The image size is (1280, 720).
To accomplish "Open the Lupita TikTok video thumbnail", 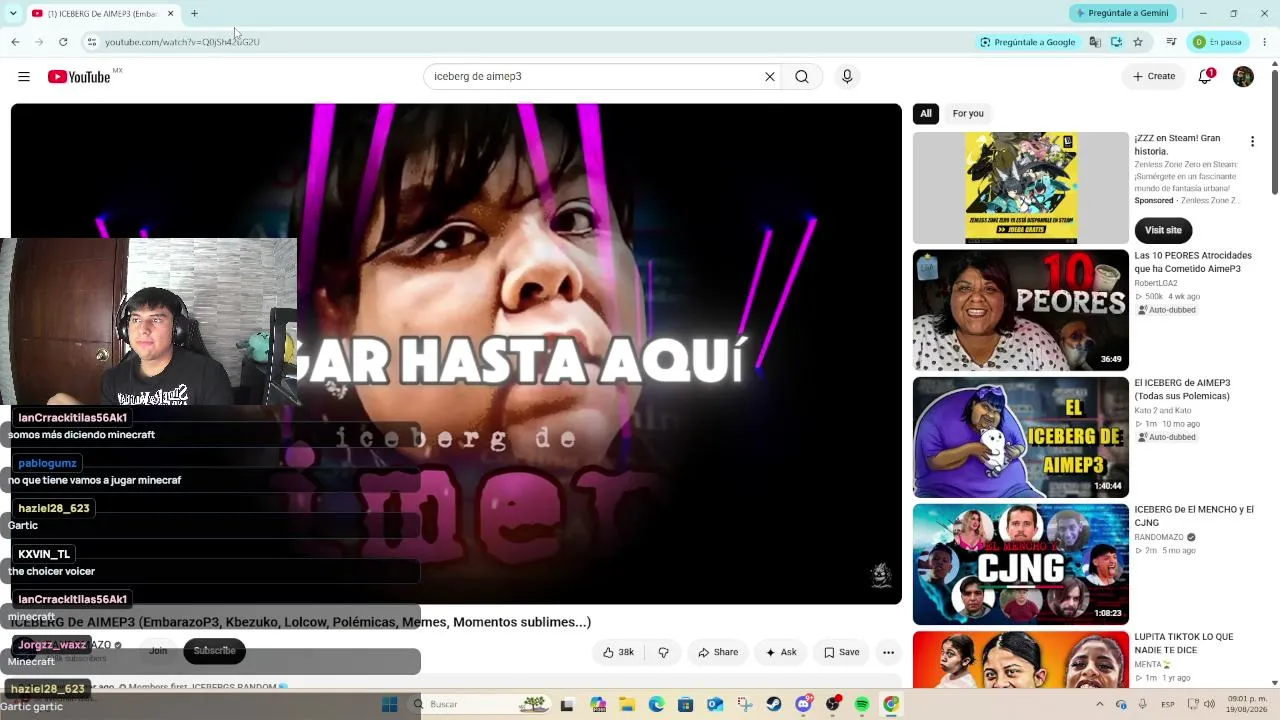I will [1021, 660].
